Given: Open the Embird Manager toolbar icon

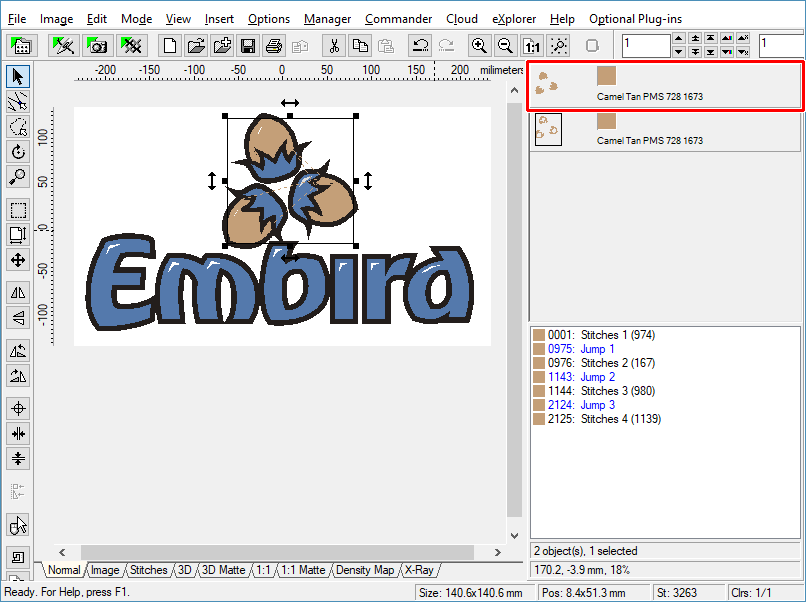Looking at the screenshot, I should [x=21, y=46].
